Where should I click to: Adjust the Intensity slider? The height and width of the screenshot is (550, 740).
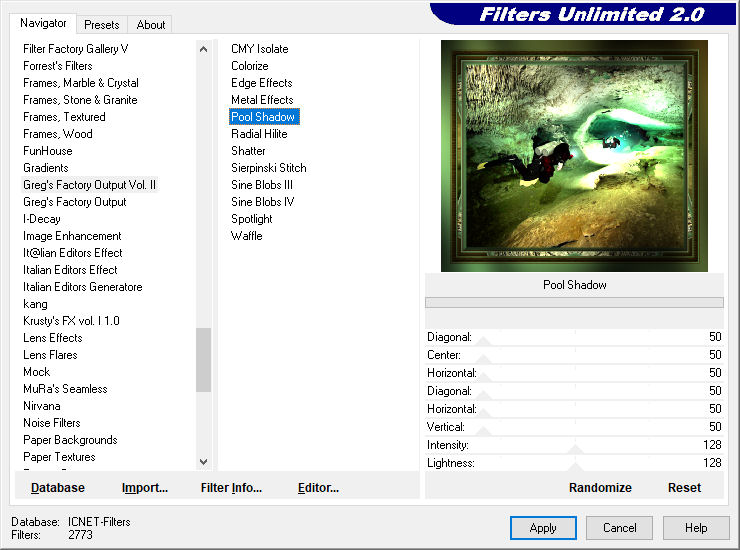pyautogui.click(x=574, y=445)
